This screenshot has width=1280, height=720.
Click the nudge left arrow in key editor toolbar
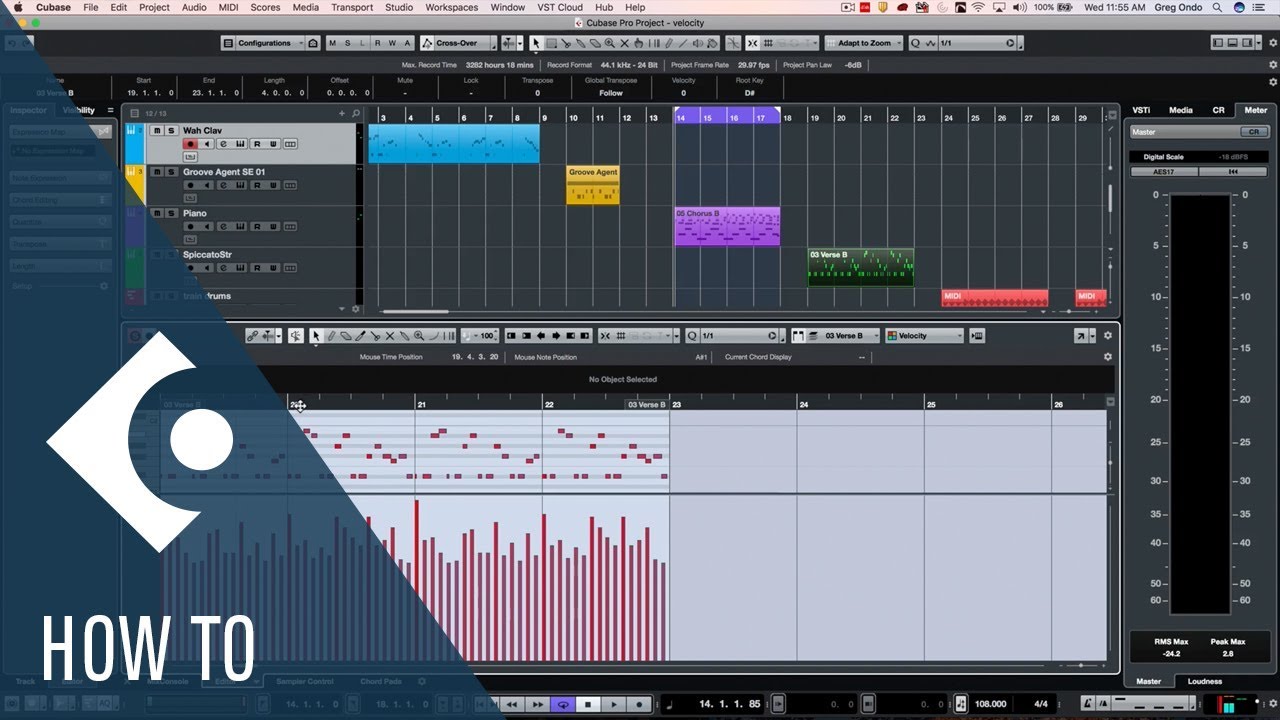point(541,336)
